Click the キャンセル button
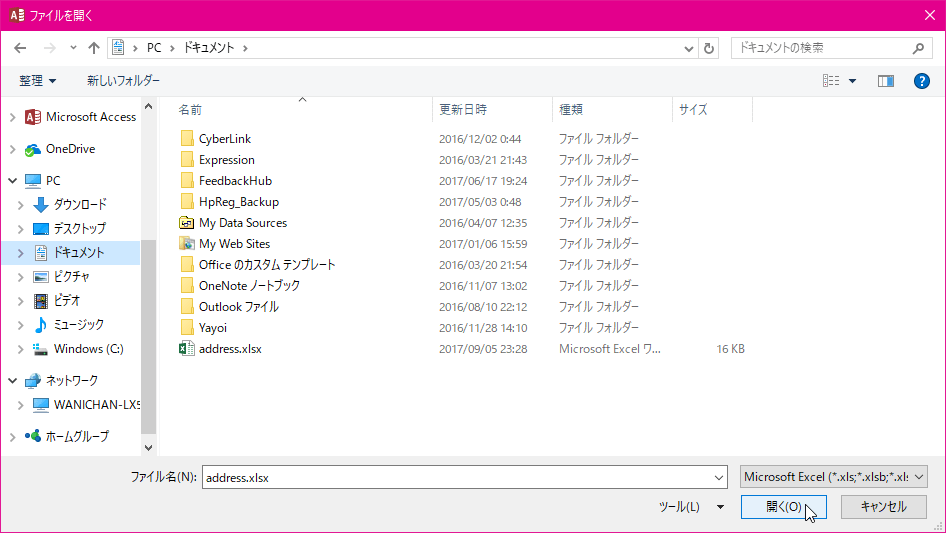 884,507
